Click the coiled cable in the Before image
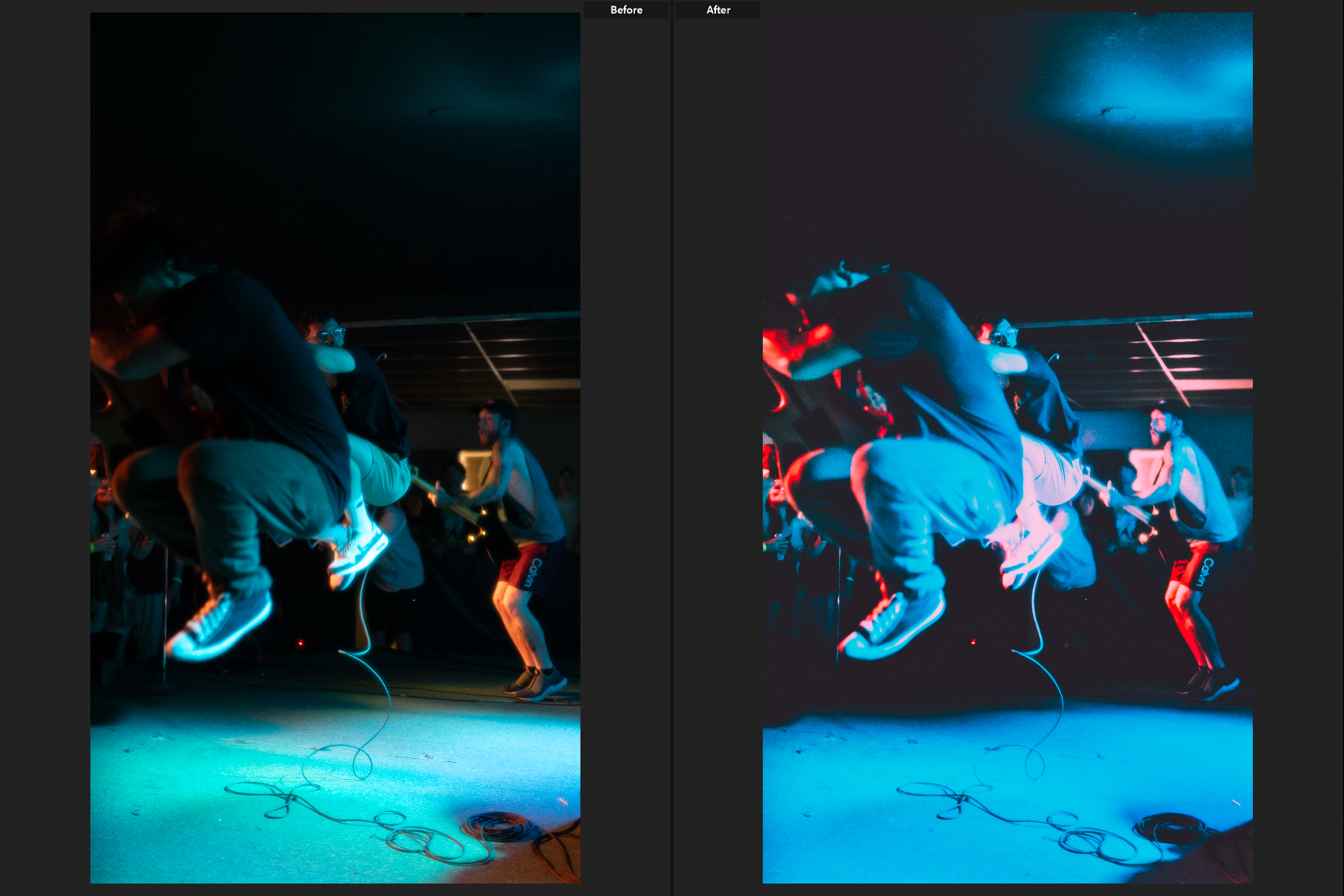This screenshot has height=896, width=1344. pyautogui.click(x=499, y=826)
